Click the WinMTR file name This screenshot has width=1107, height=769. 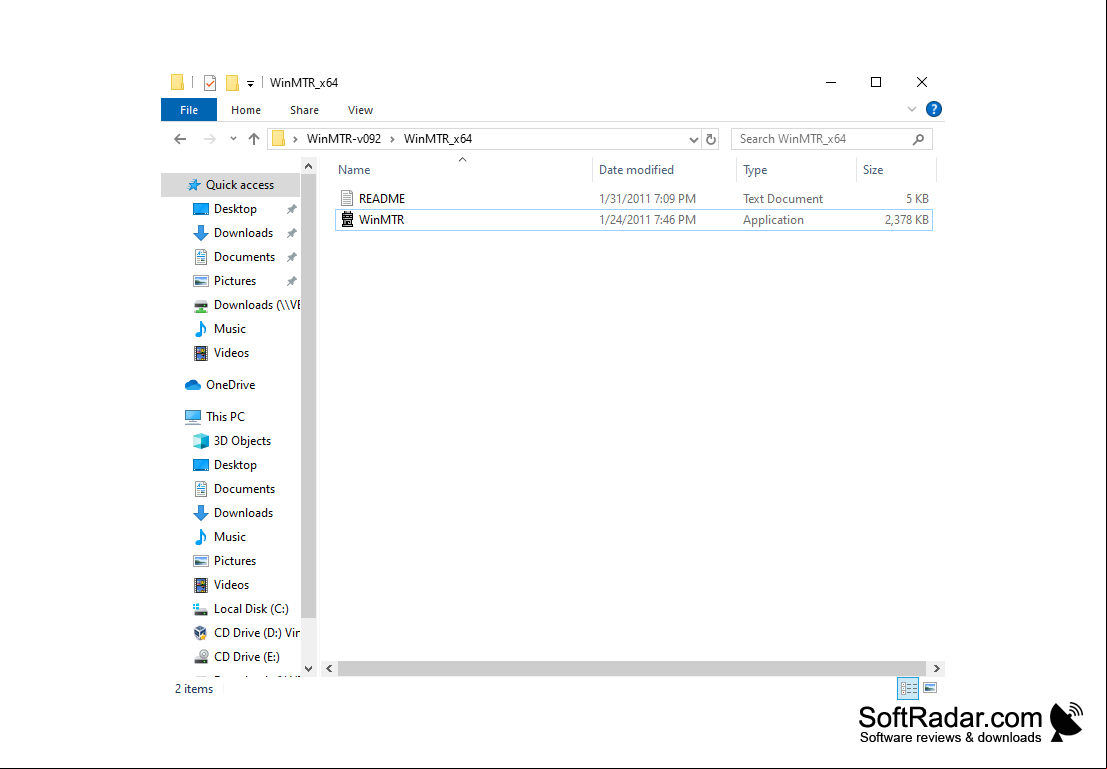(382, 220)
